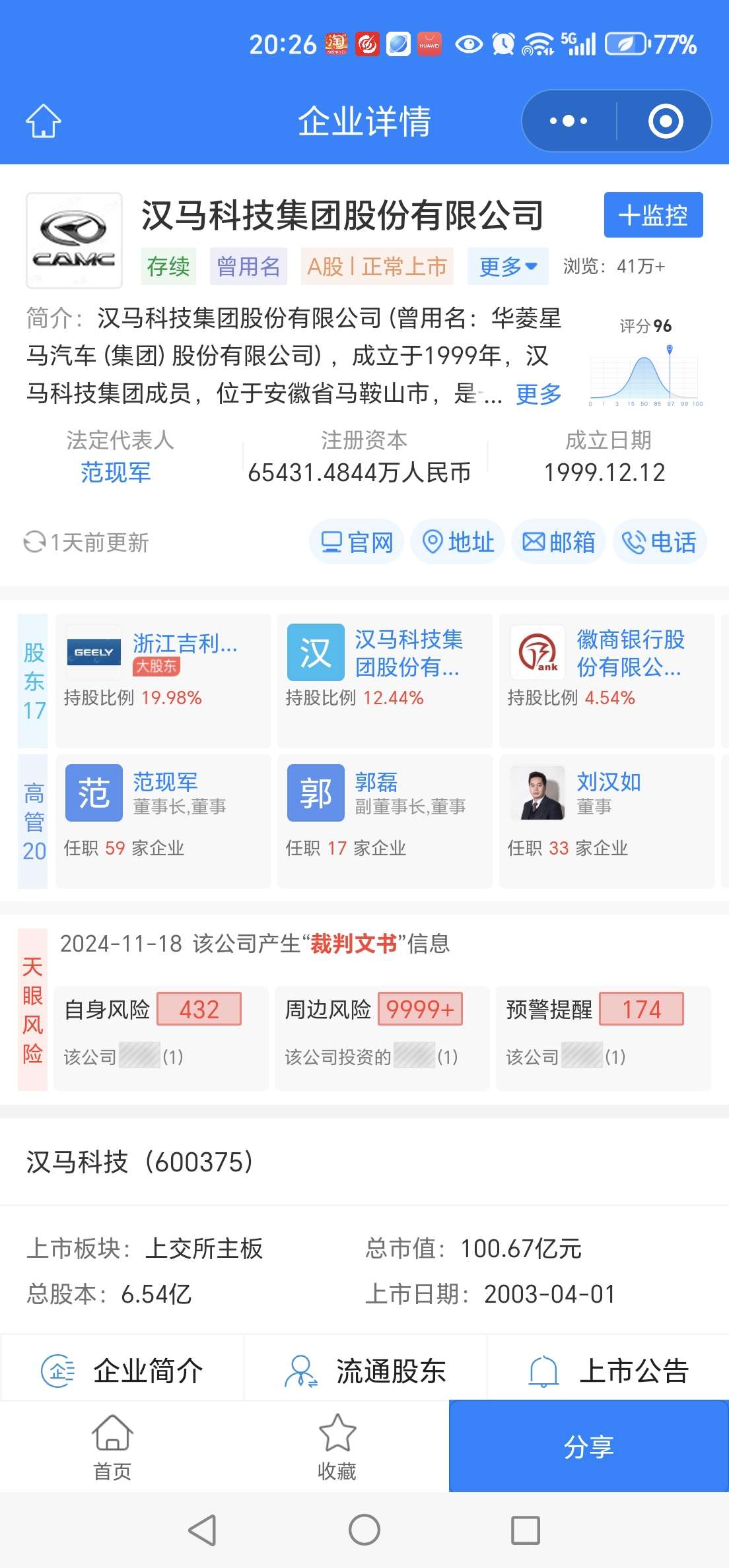This screenshot has width=729, height=1568.
Task: Select registered capital 65431.4844万人民币
Action: tap(359, 473)
